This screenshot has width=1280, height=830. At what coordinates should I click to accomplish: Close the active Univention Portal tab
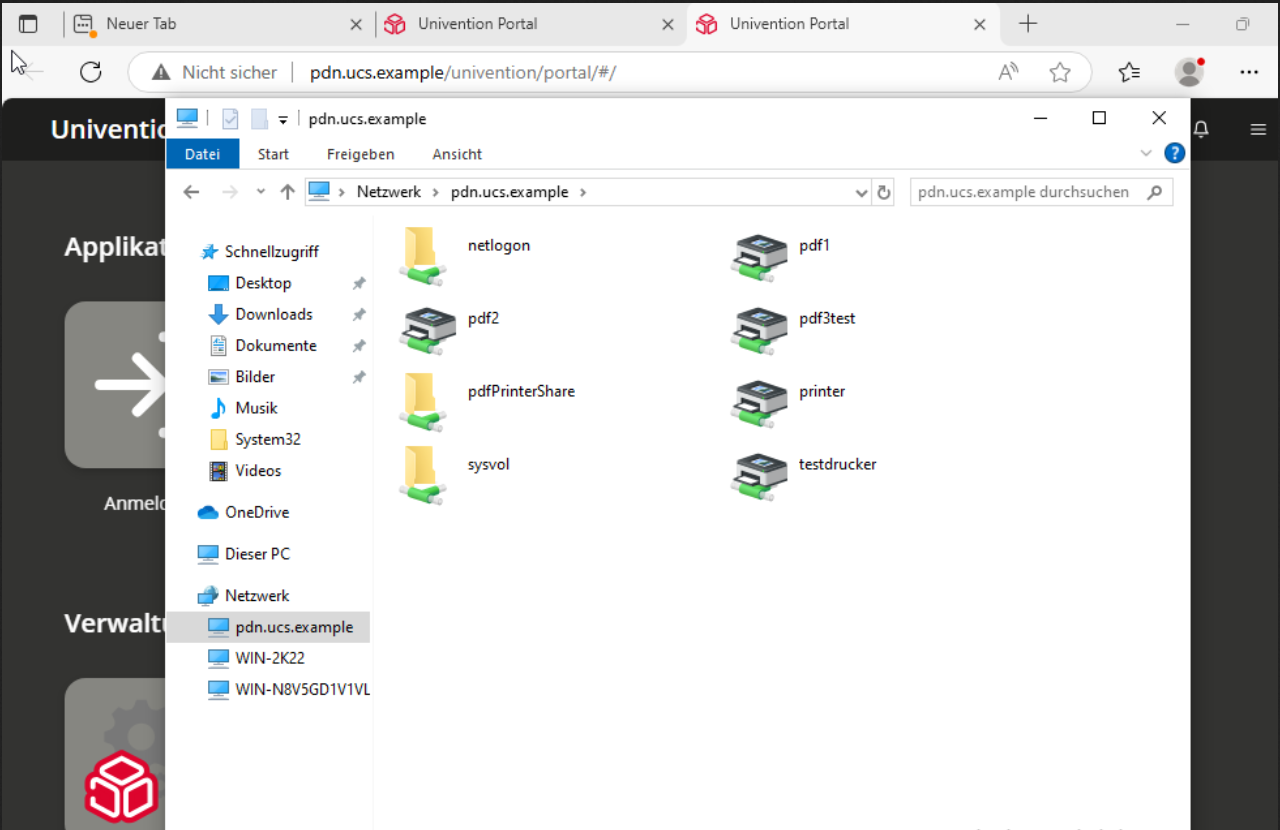click(980, 24)
